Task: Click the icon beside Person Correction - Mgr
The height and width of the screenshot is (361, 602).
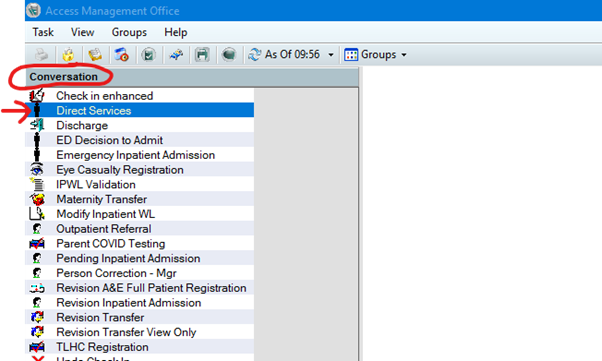Action: click(x=37, y=273)
